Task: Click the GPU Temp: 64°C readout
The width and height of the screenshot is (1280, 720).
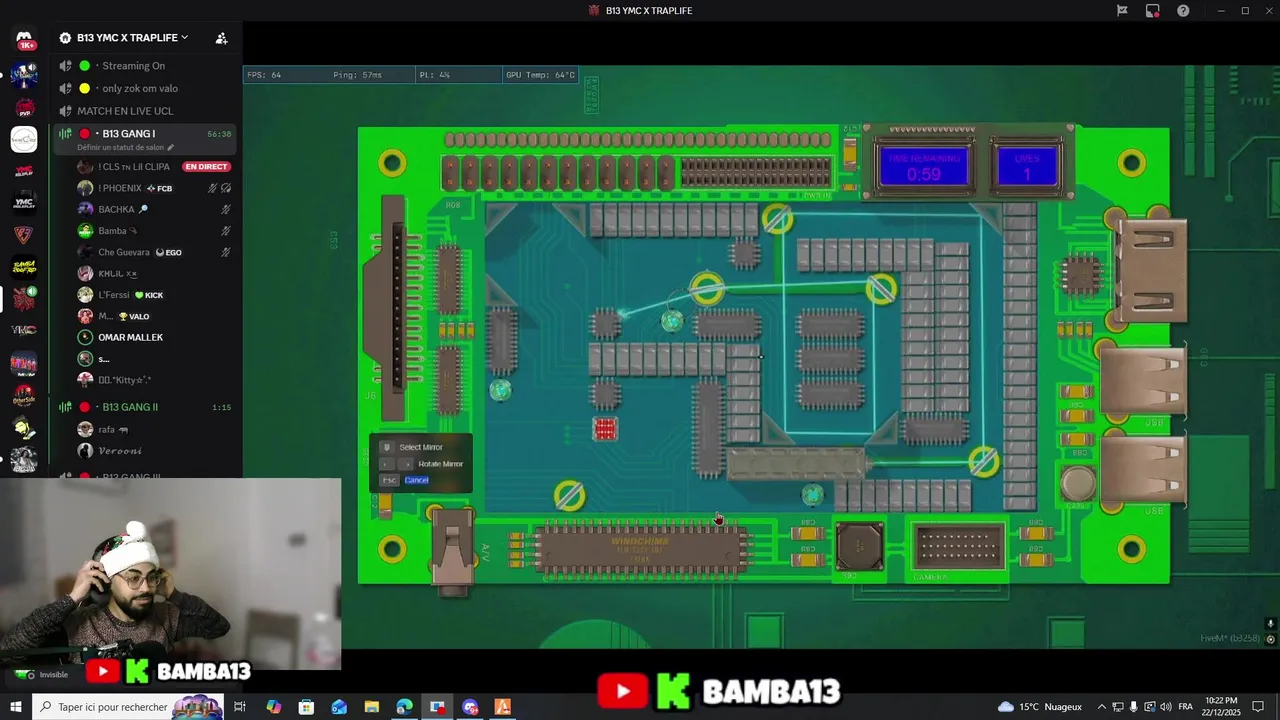Action: tap(540, 75)
